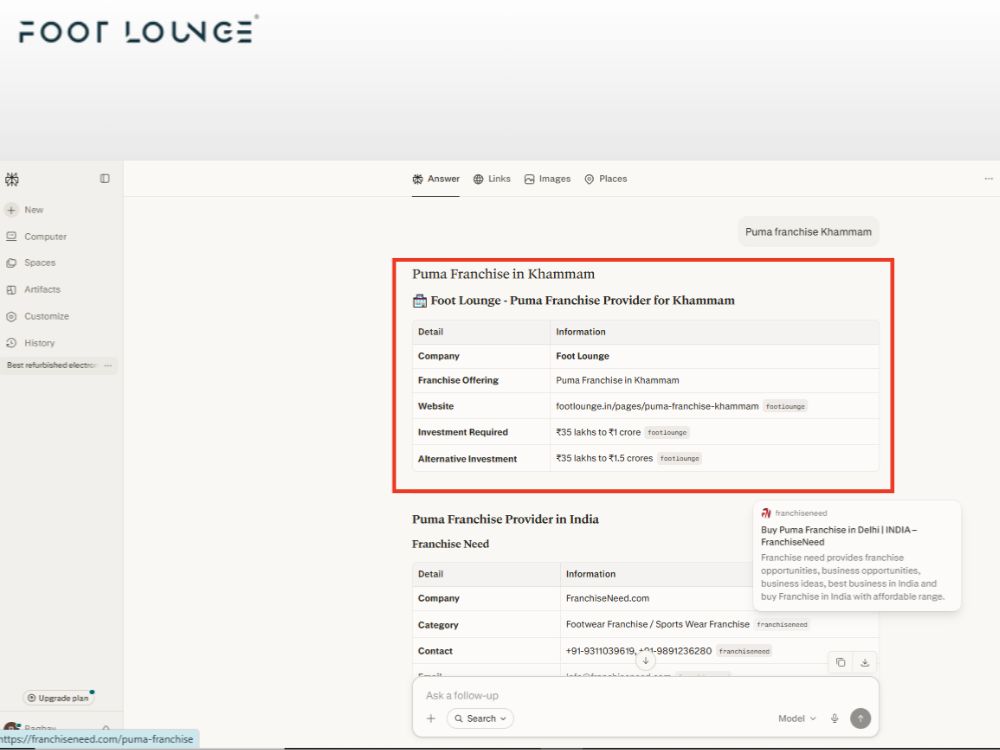
Task: Click the Contact phone numbers cell
Action: click(x=638, y=651)
